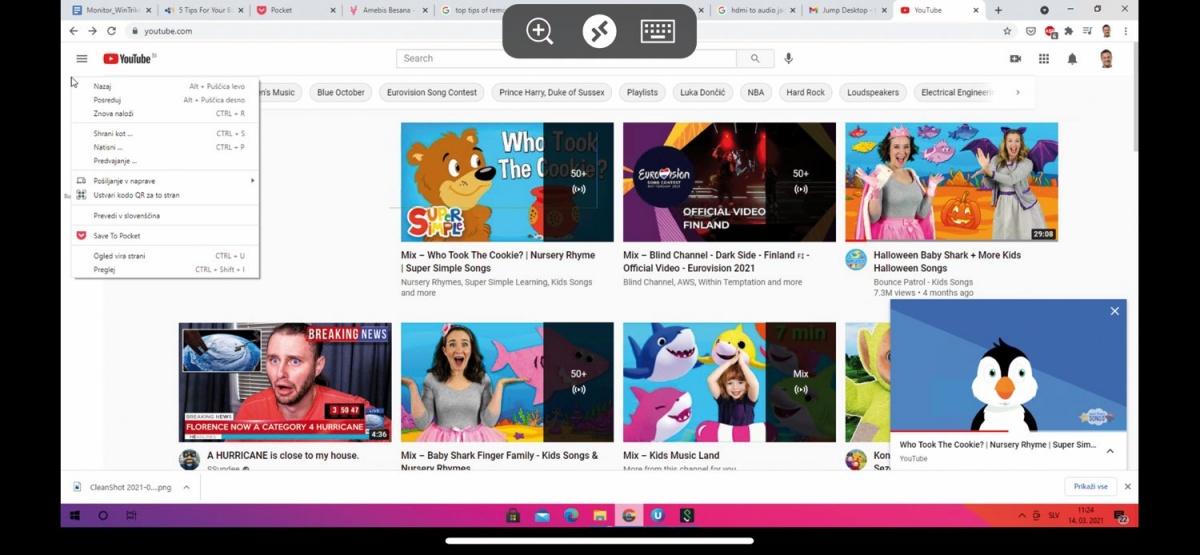
Task: Select 'Ogled vira strani' menu item
Action: (x=165, y=256)
